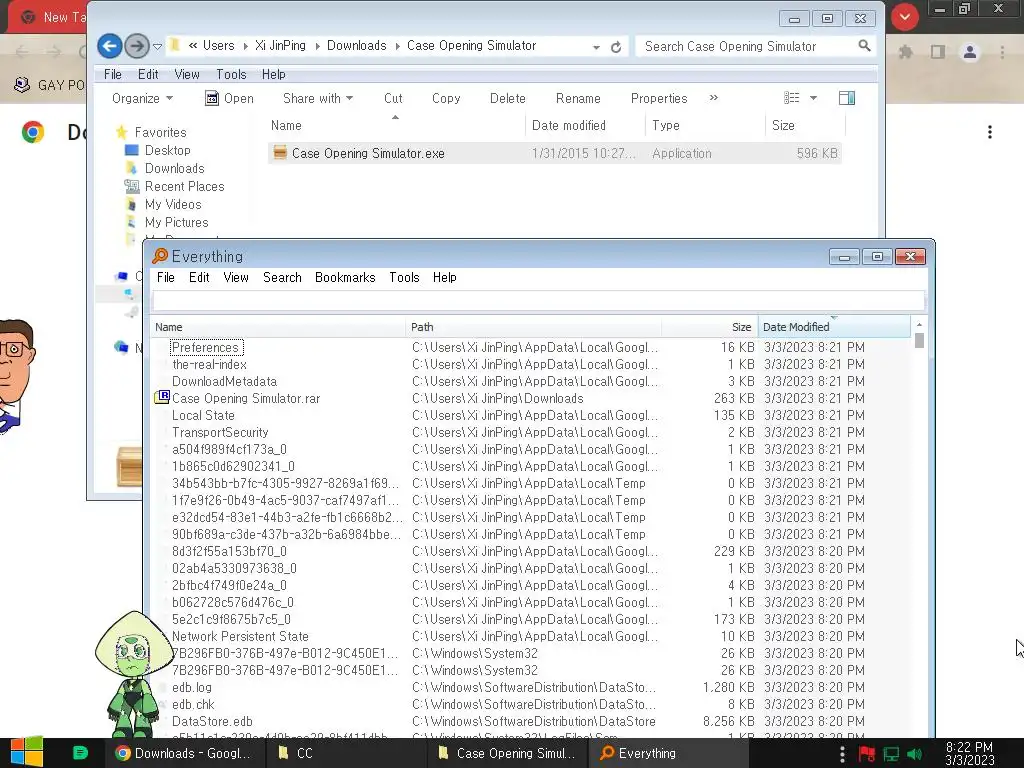Open My Videos in Favorites

click(173, 204)
